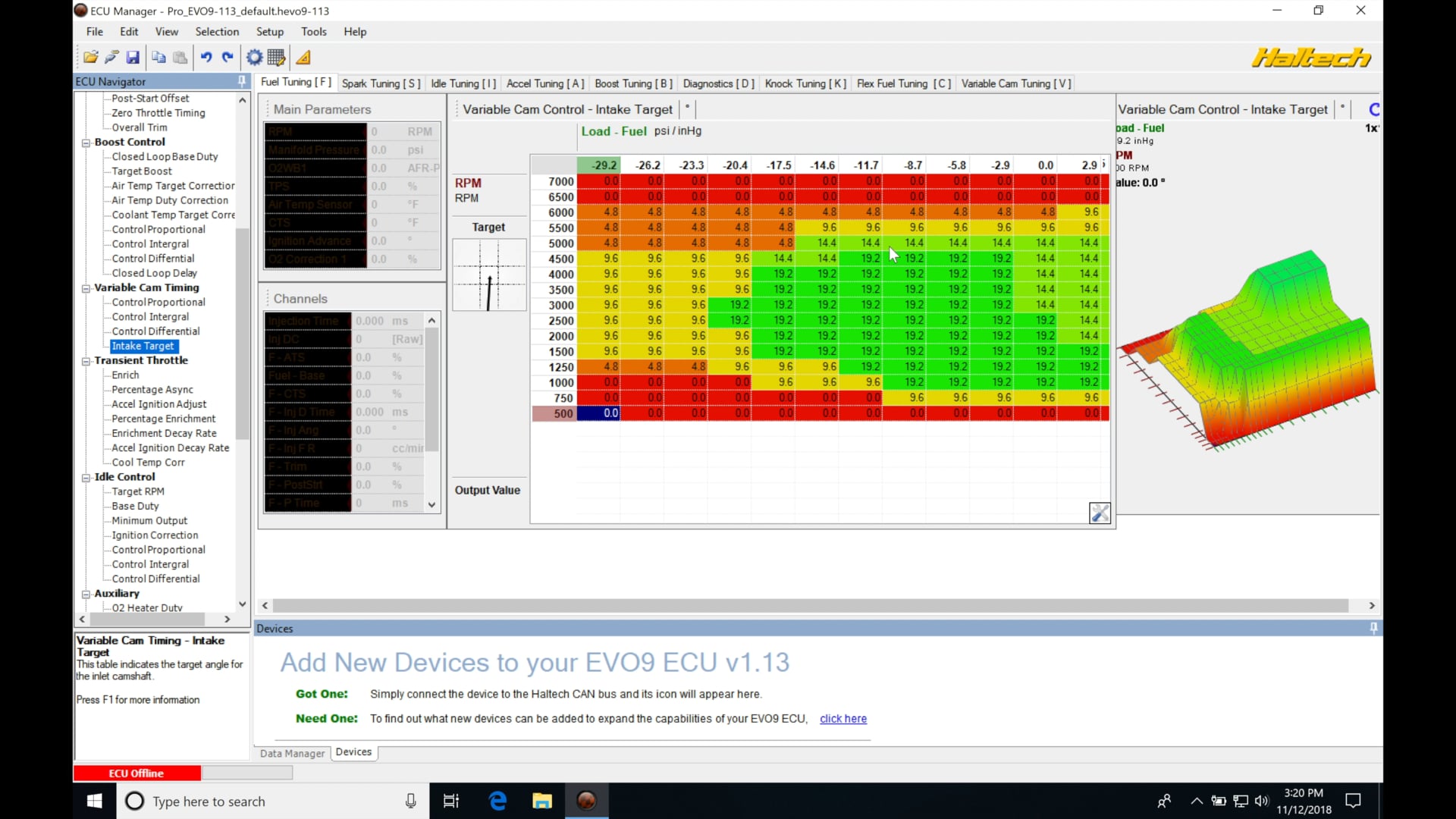The height and width of the screenshot is (819, 1456).
Task: Open a saved ECU map file
Action: point(90,57)
